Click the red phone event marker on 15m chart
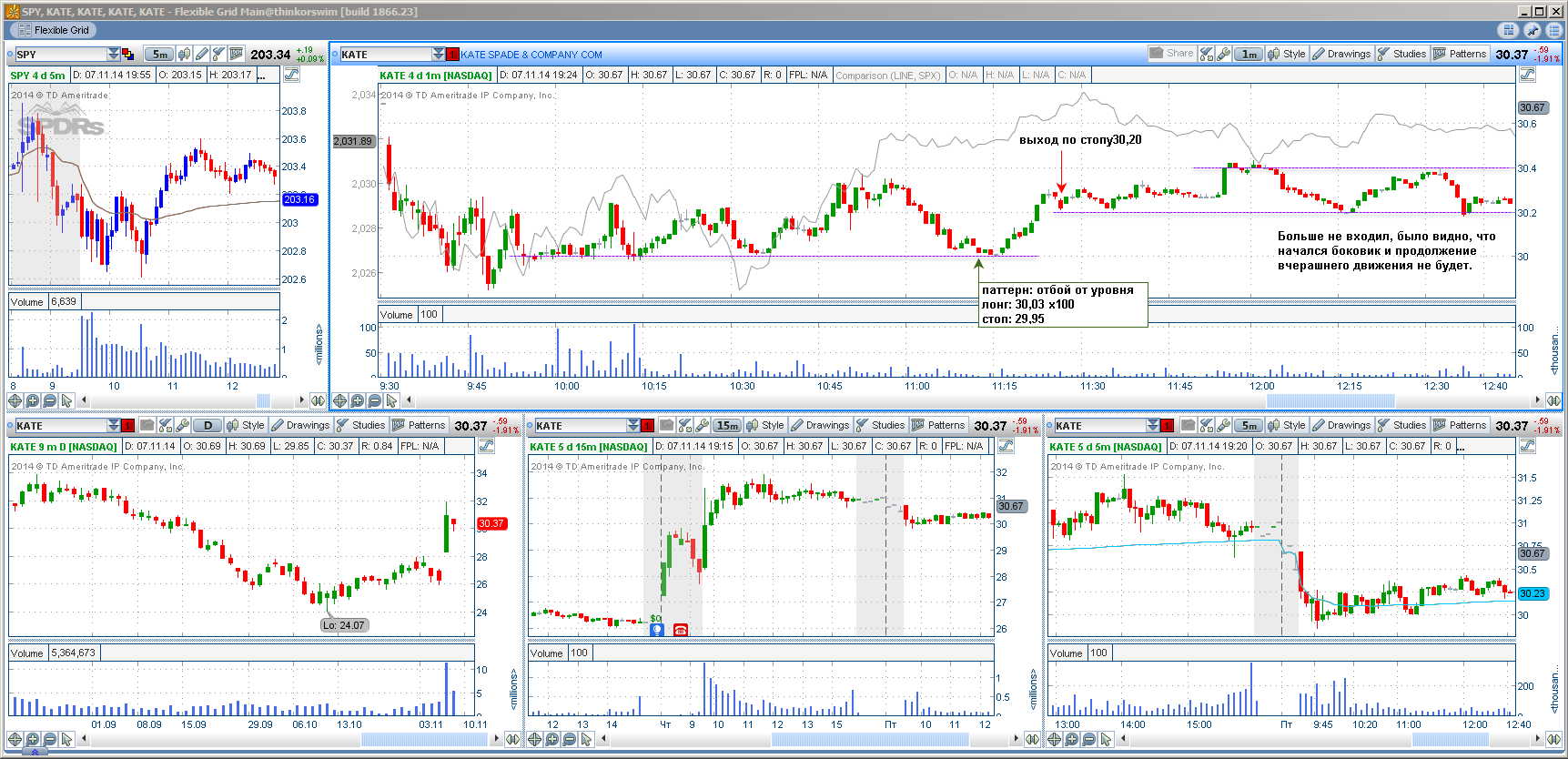The height and width of the screenshot is (759, 1568). tap(680, 630)
